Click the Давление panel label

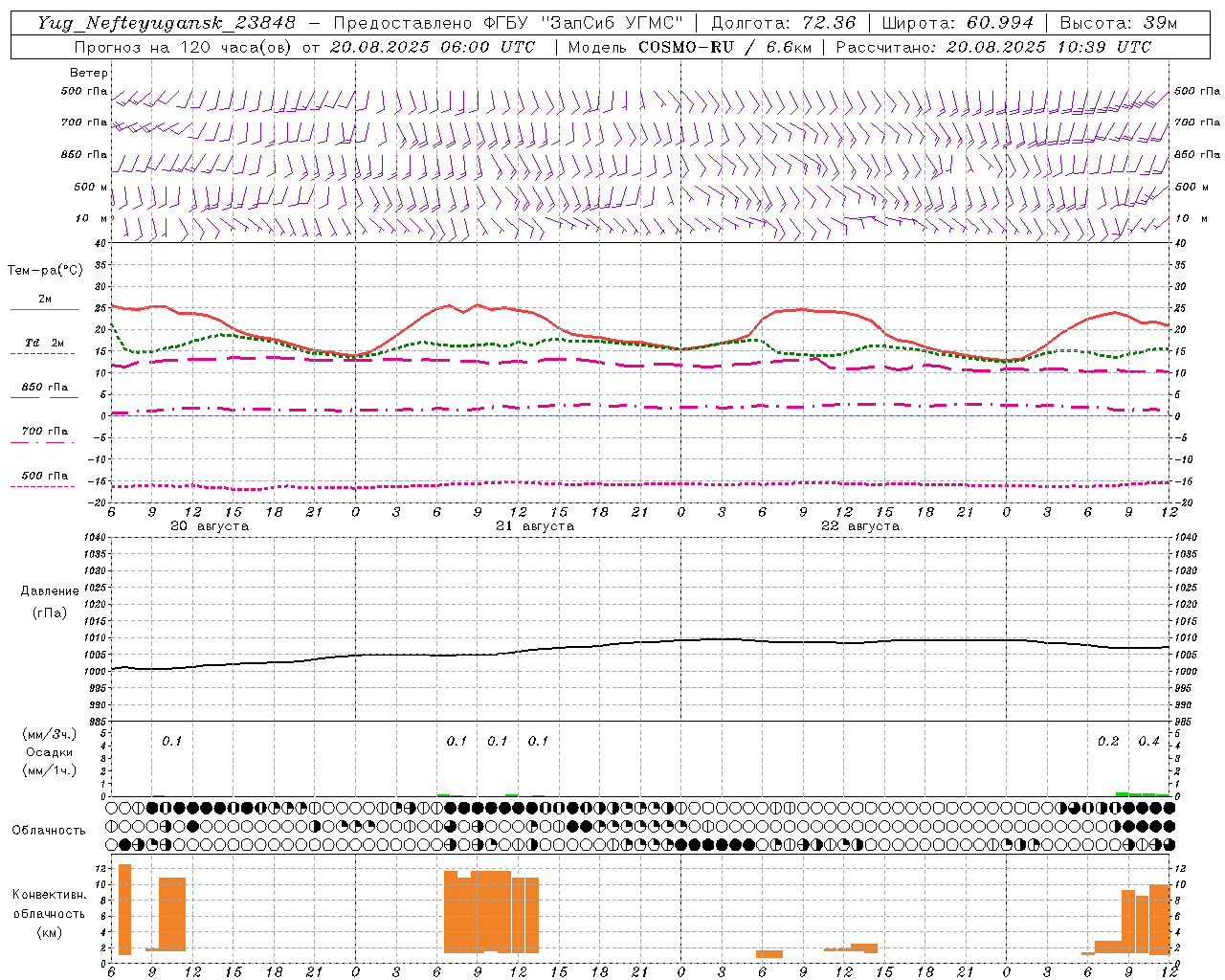click(x=50, y=591)
